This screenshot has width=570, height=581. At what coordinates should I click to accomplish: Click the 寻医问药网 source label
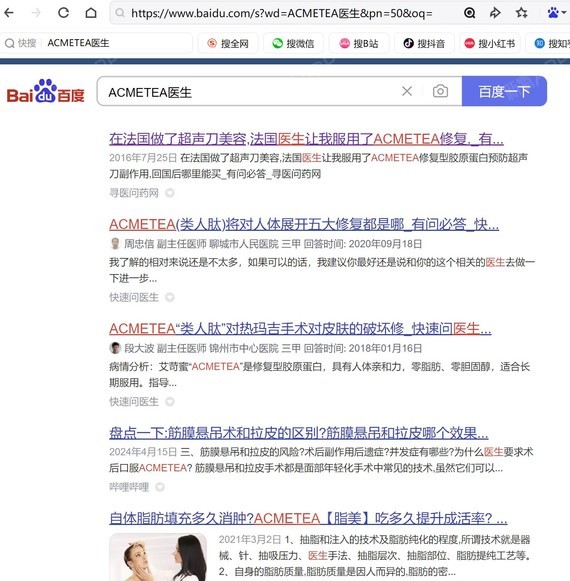pyautogui.click(x=134, y=193)
